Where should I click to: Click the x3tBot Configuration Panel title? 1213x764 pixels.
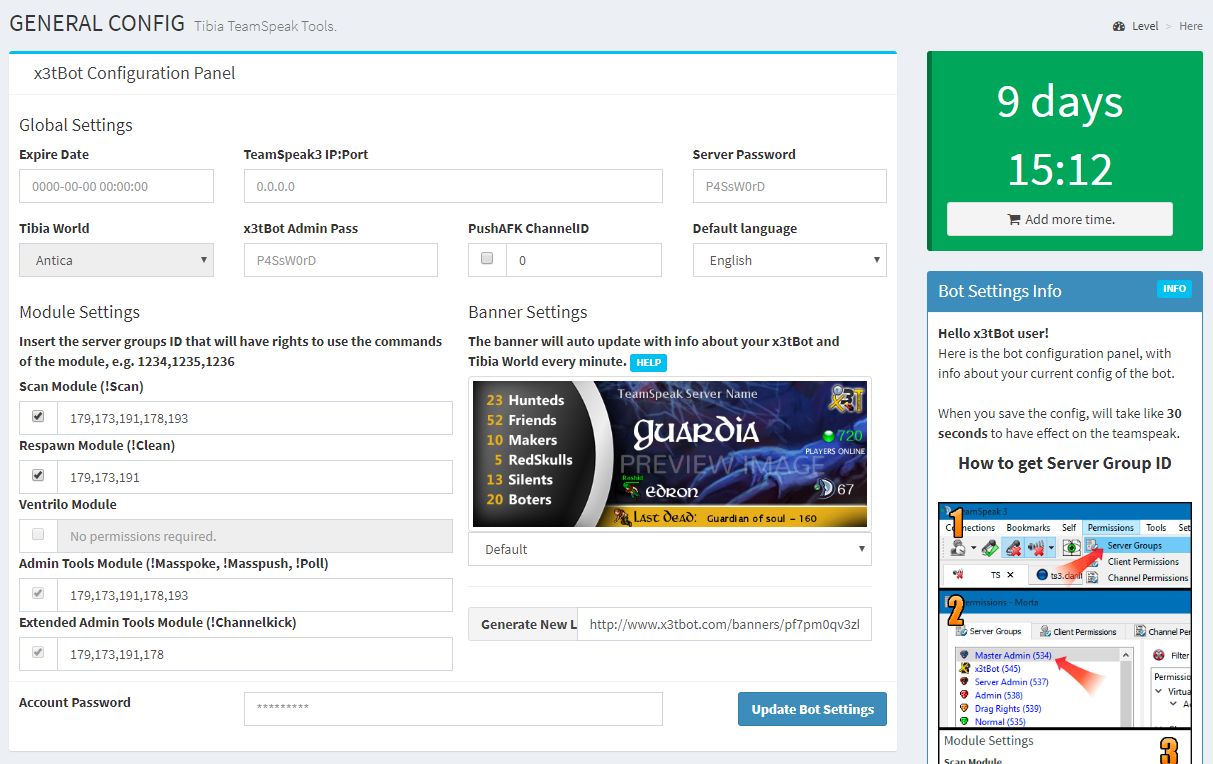coord(135,73)
